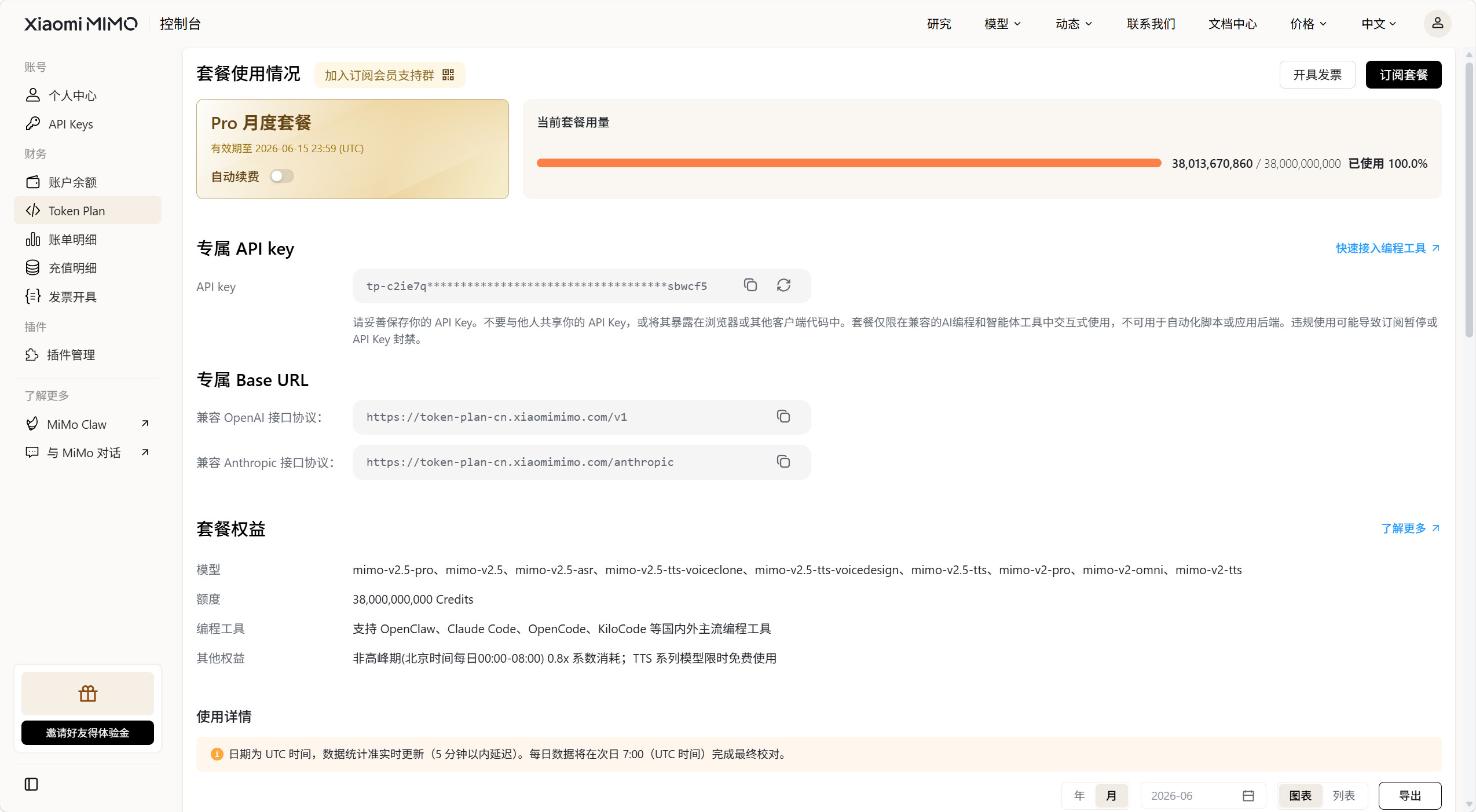Open 与 MiMo 对话 link in sidebar
The image size is (1476, 812).
[87, 453]
